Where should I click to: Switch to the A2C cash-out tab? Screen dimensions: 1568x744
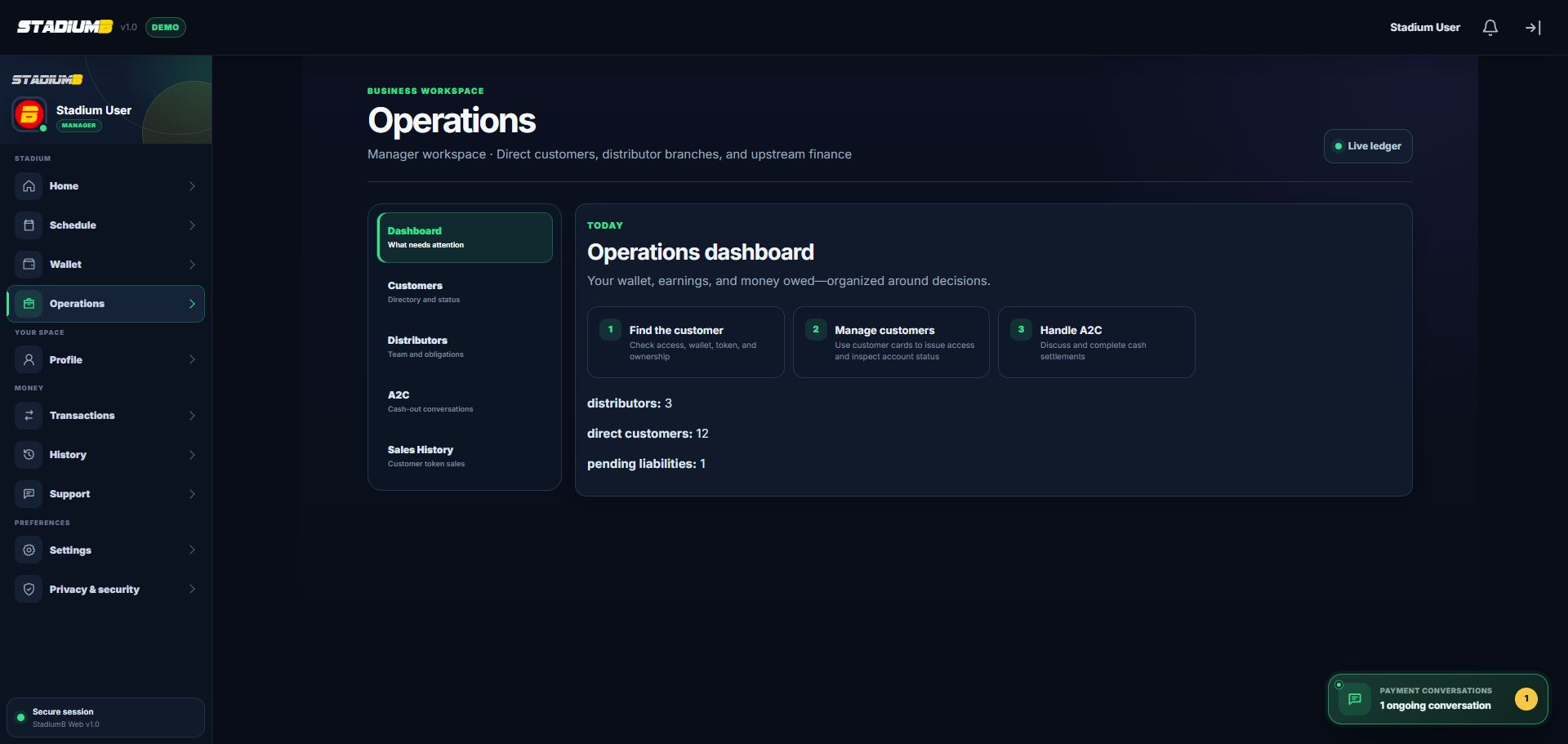465,402
